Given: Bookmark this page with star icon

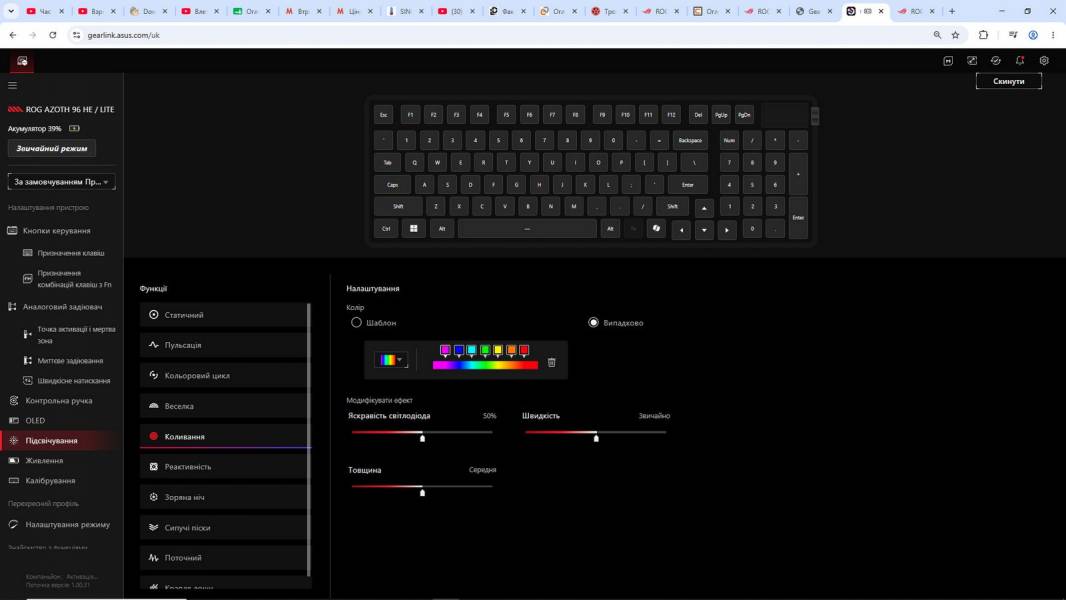Looking at the screenshot, I should pos(955,35).
